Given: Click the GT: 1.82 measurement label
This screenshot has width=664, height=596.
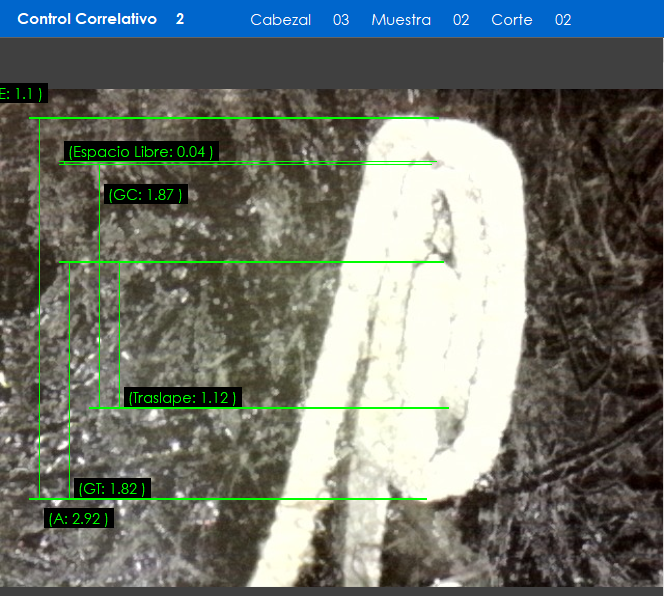Looking at the screenshot, I should (x=113, y=489).
